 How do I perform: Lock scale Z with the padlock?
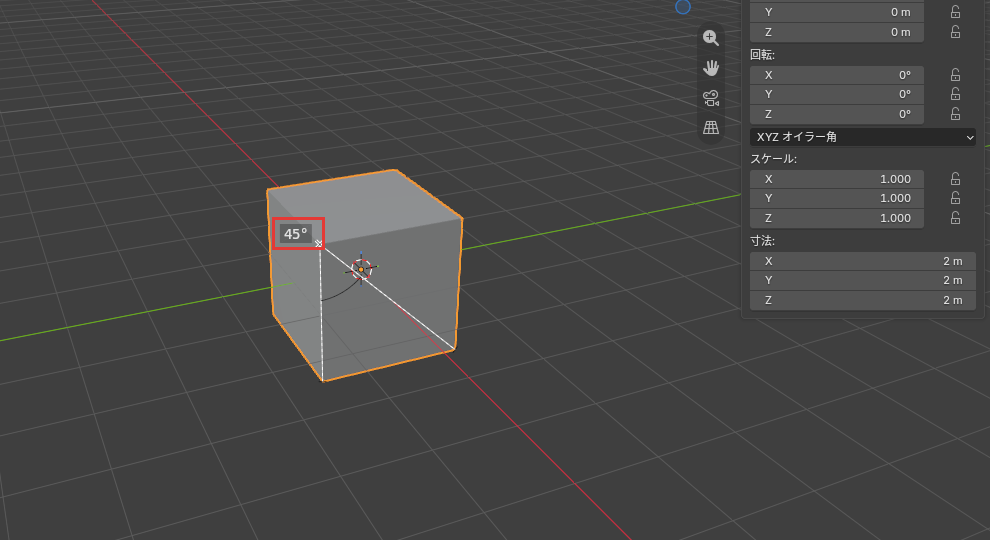[955, 218]
